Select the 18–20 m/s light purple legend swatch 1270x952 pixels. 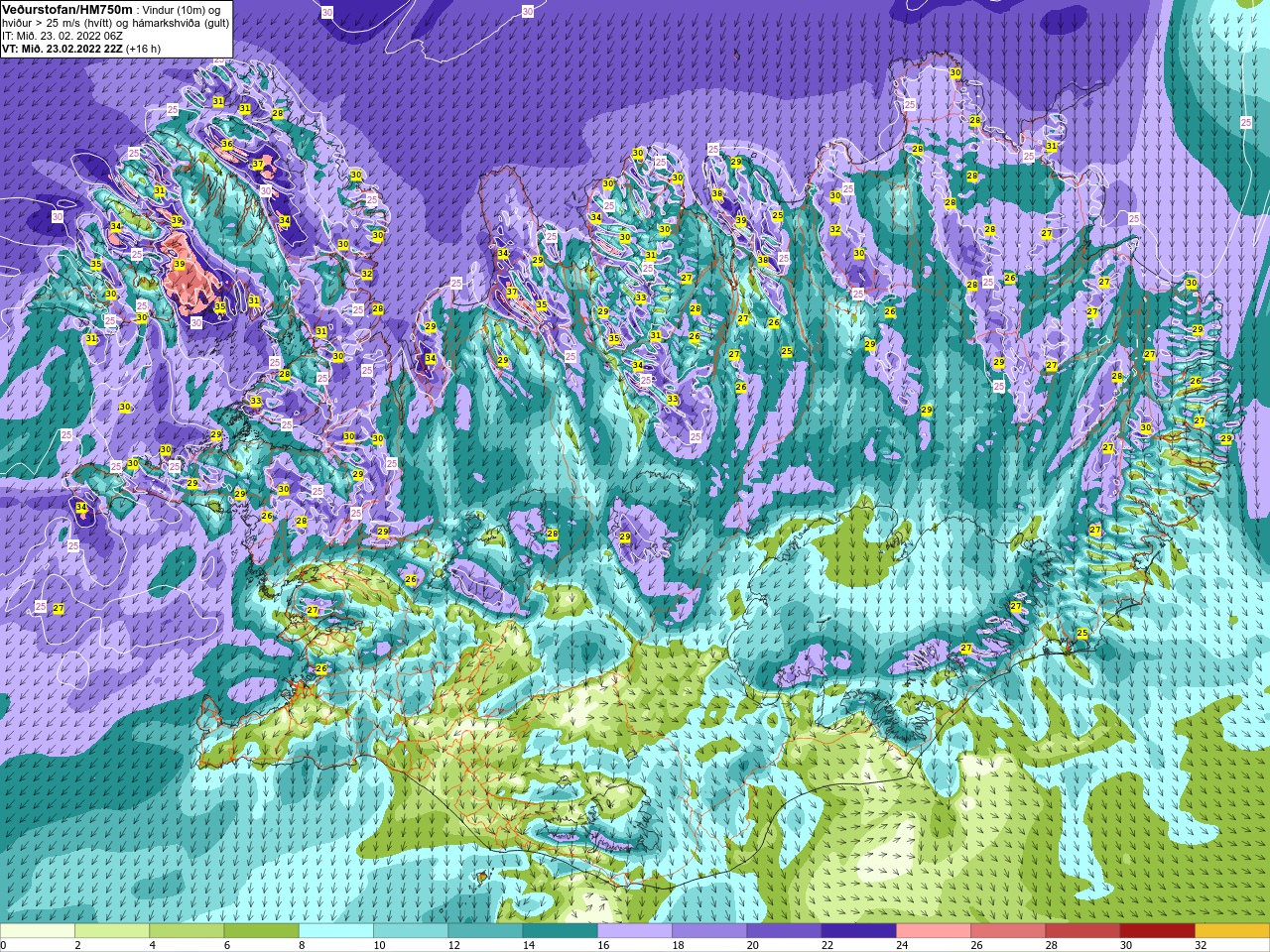pos(709,931)
